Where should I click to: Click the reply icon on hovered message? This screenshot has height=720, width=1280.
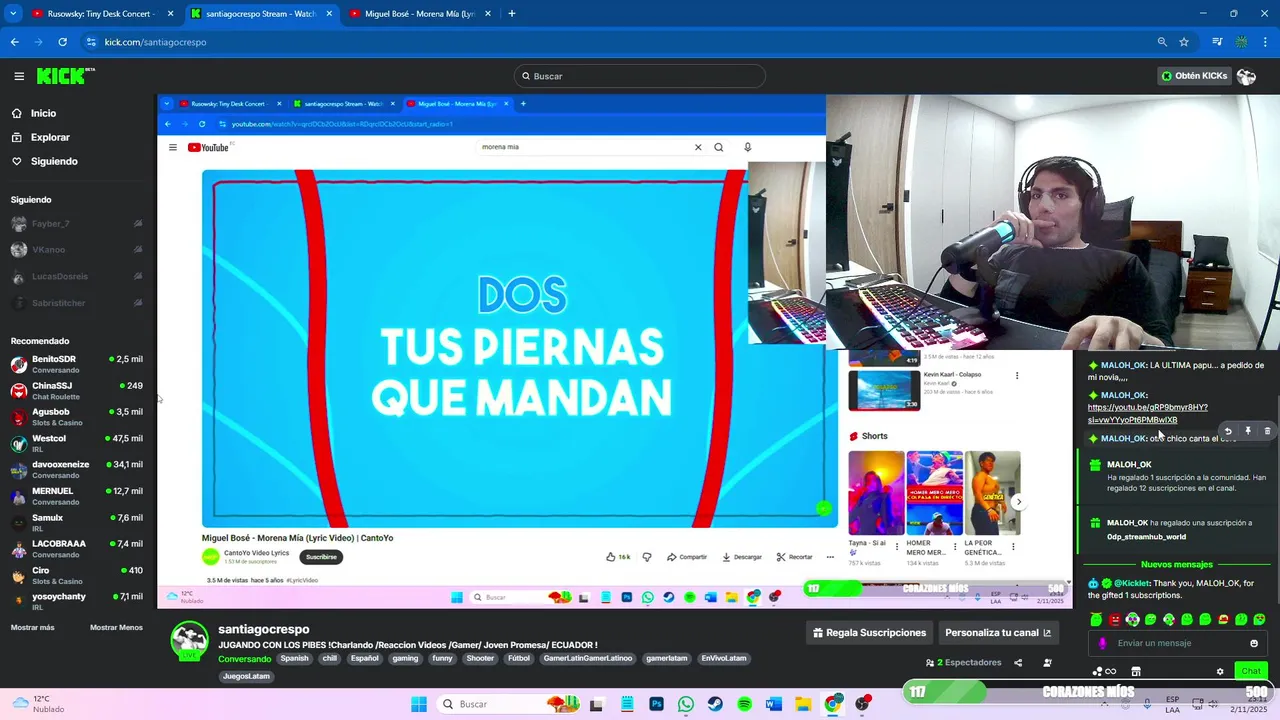point(1228,431)
